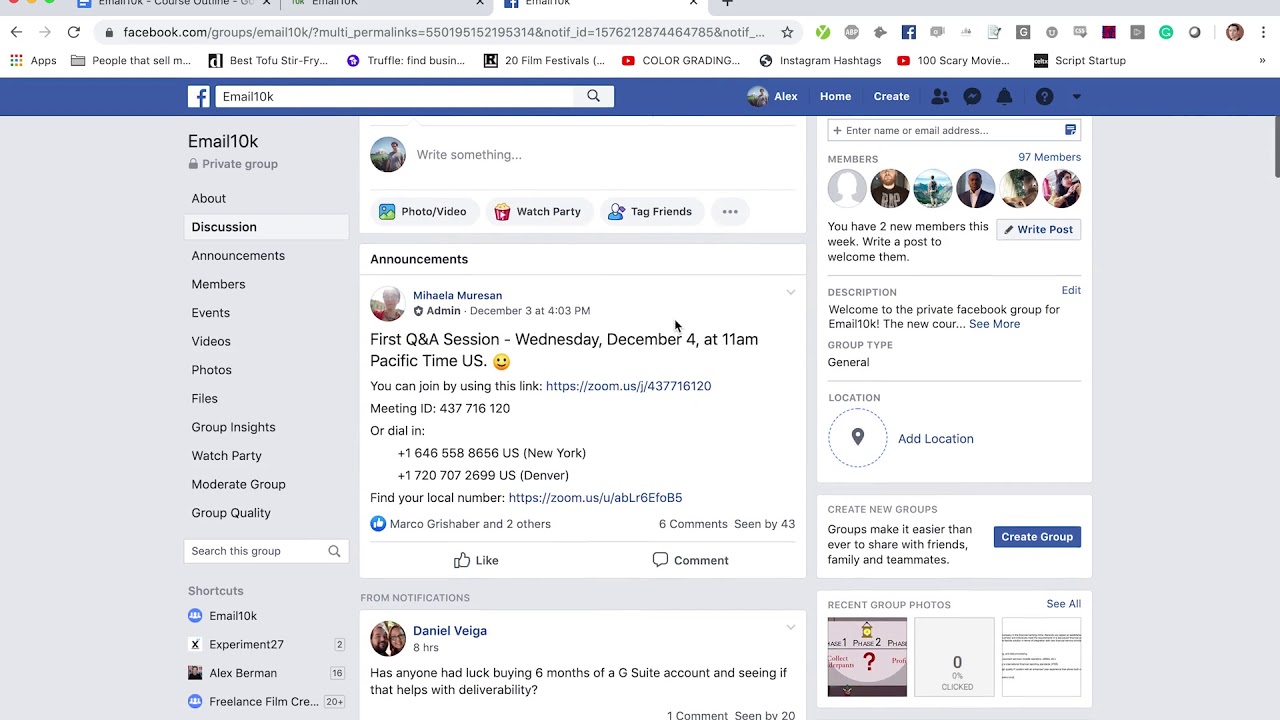Open the '0 Clicked' group photo thumbnail

[955, 657]
